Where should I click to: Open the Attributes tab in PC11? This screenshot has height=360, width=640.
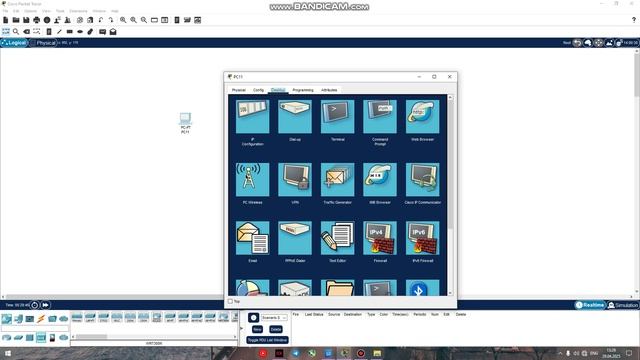[329, 90]
